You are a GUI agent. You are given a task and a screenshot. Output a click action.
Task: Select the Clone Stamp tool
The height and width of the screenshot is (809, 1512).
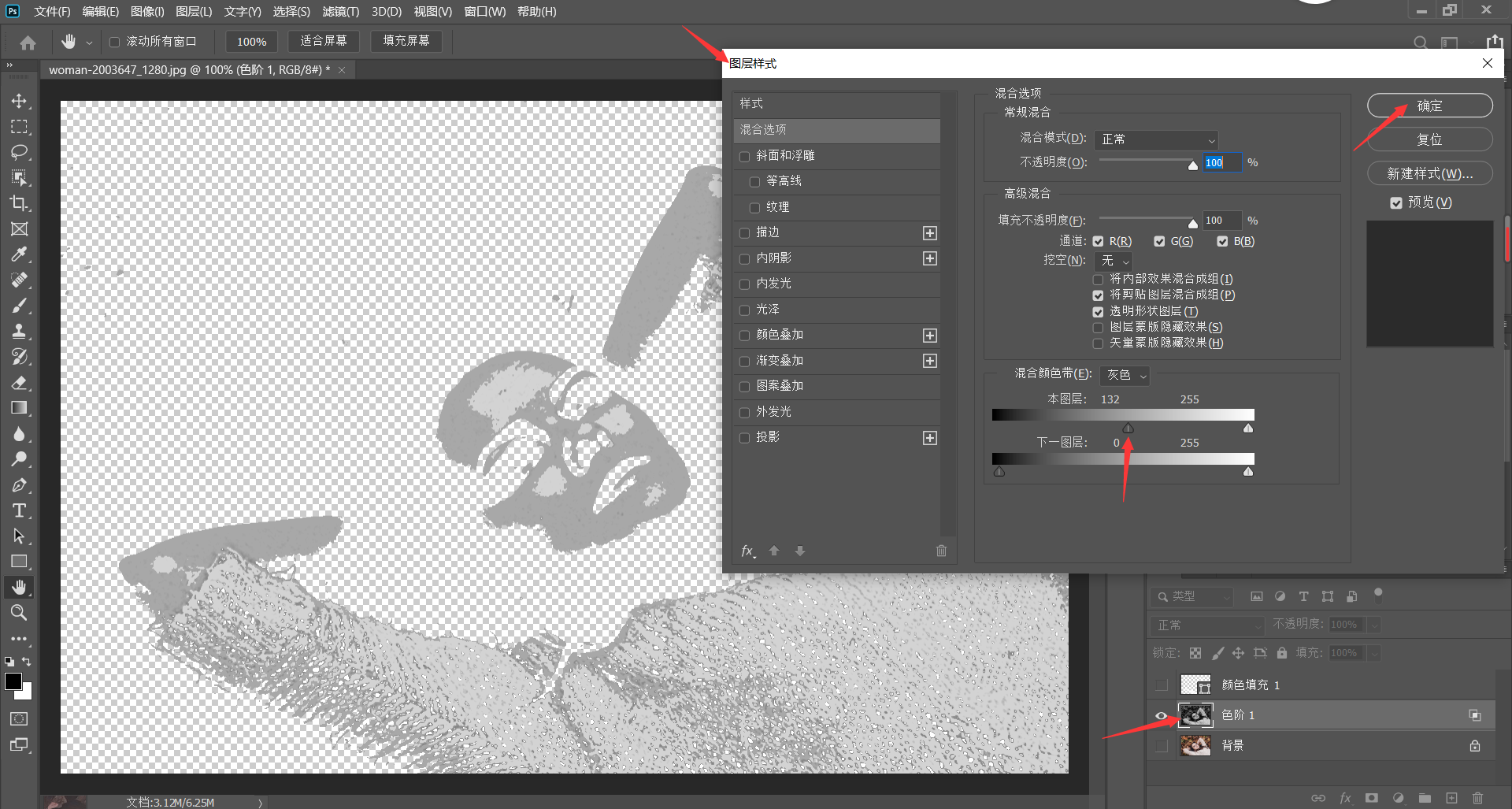[x=19, y=331]
